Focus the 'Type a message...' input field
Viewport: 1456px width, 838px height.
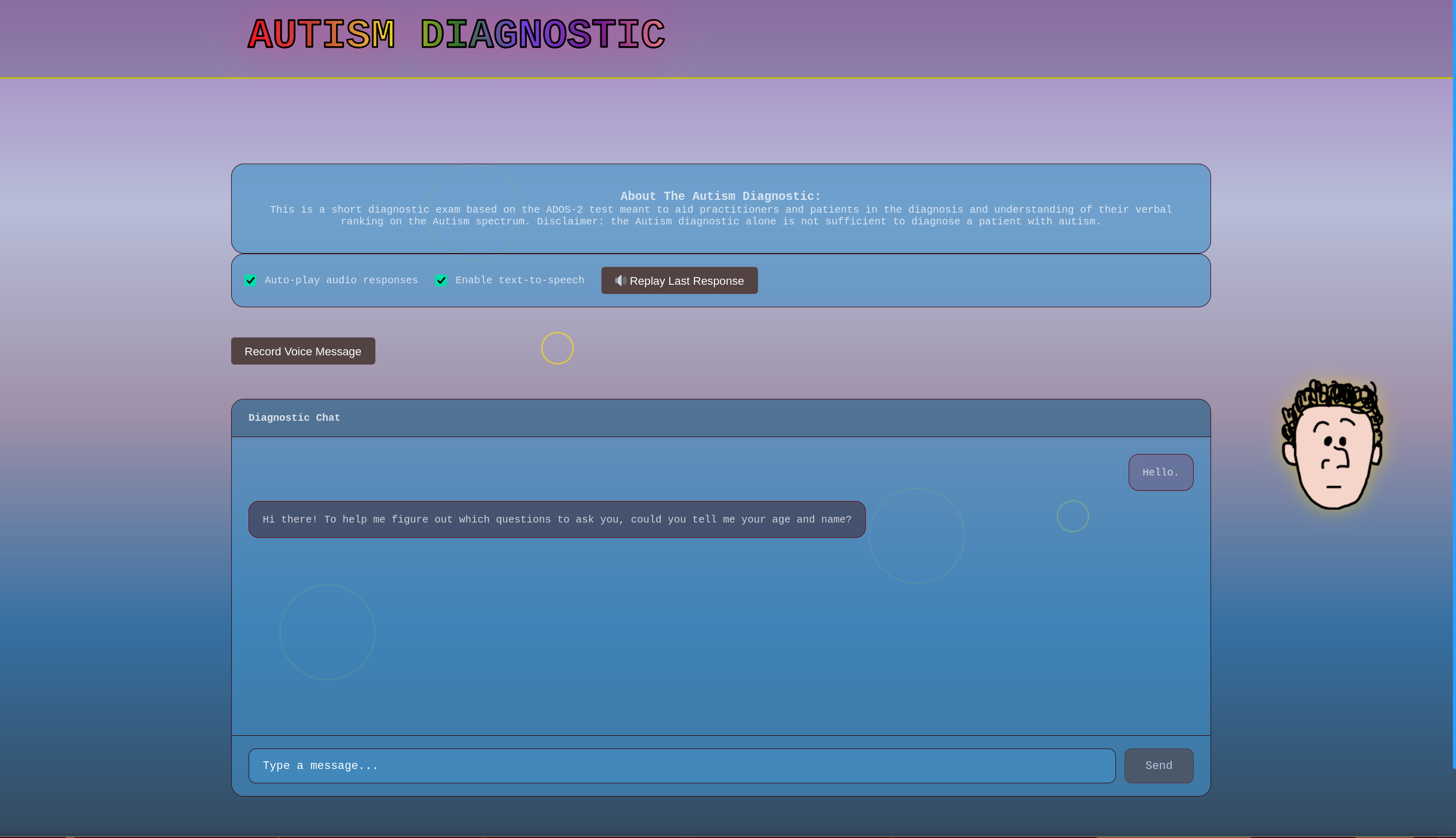tap(681, 765)
